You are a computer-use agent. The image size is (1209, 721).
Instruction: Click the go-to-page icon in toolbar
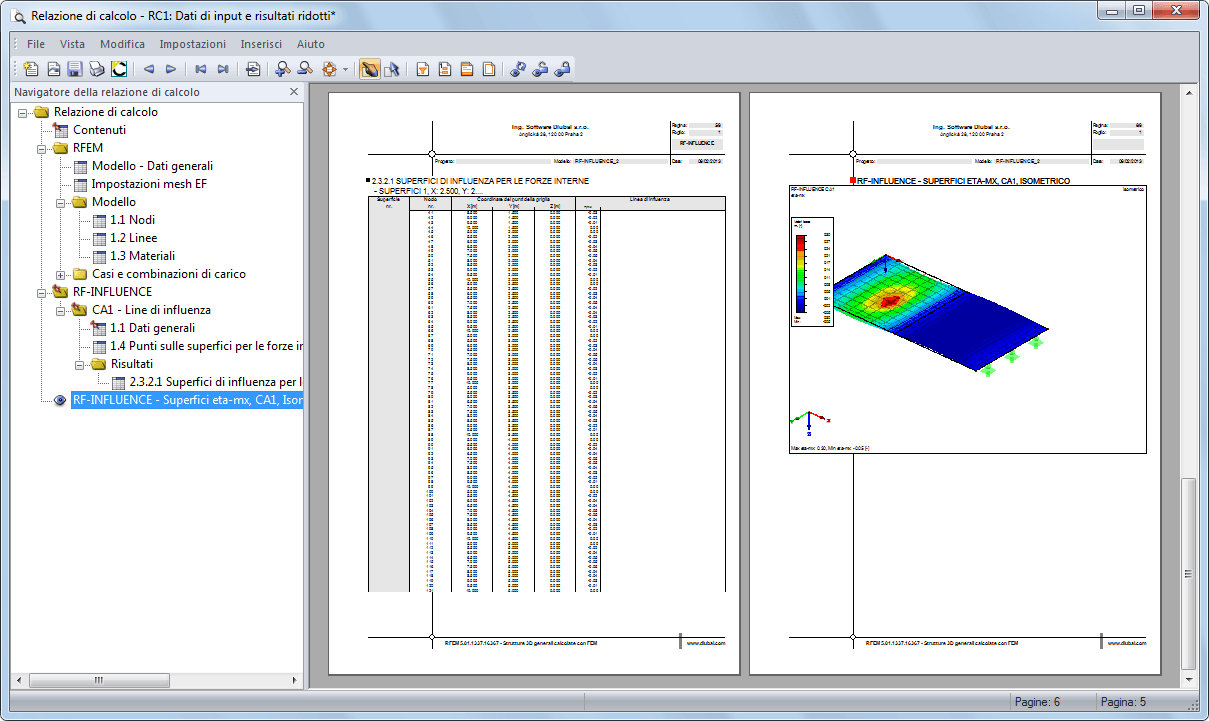[253, 69]
